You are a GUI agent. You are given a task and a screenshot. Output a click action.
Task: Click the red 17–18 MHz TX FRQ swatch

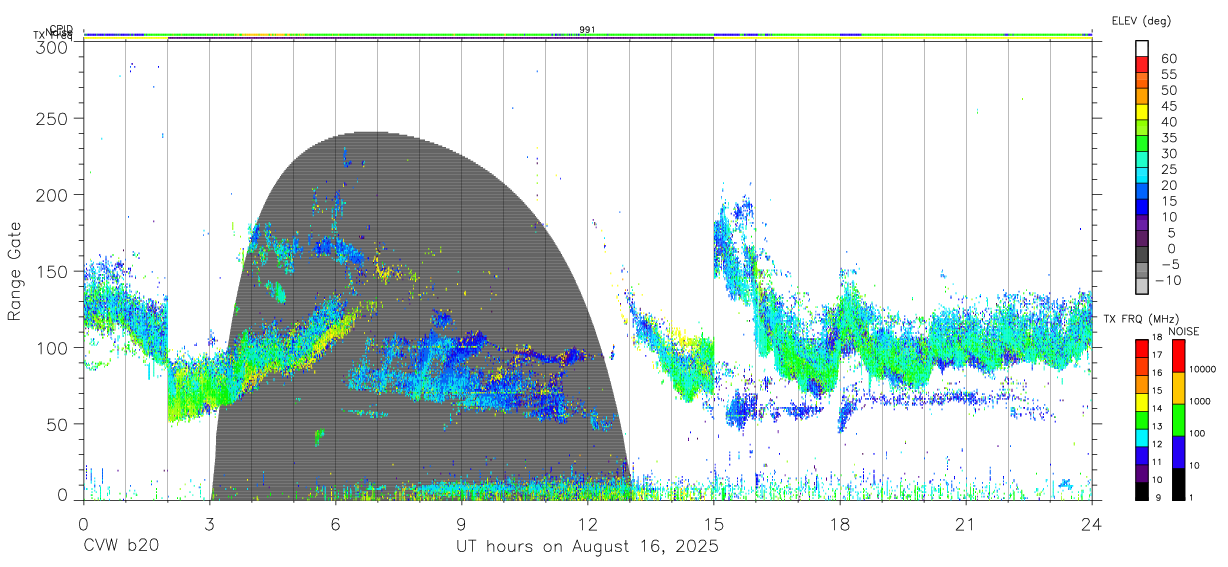pos(1142,348)
